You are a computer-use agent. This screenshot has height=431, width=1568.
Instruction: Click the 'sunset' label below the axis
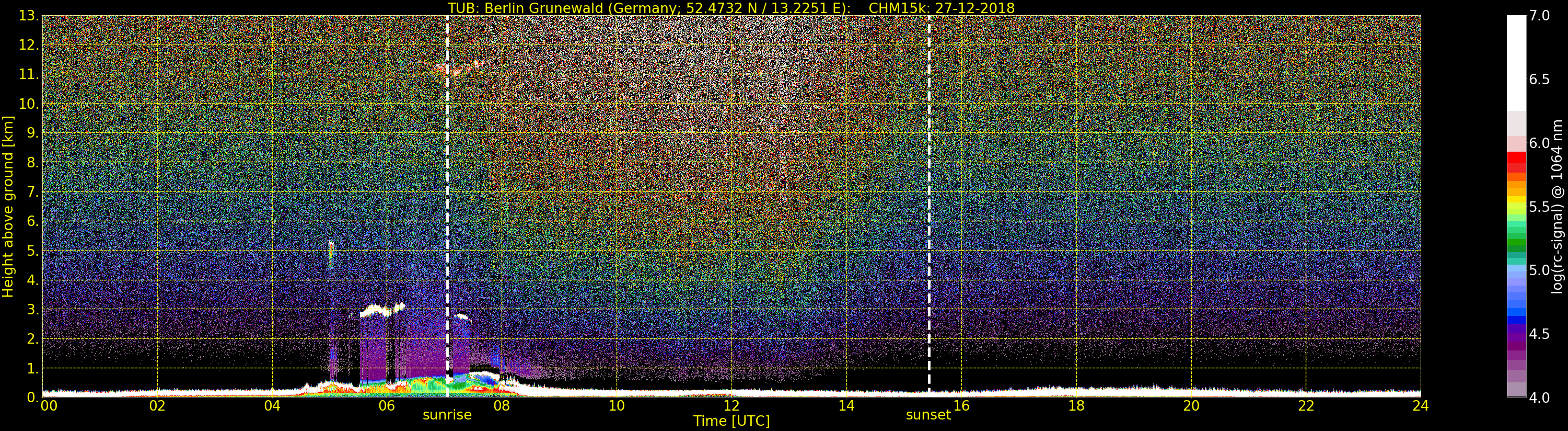[x=928, y=415]
